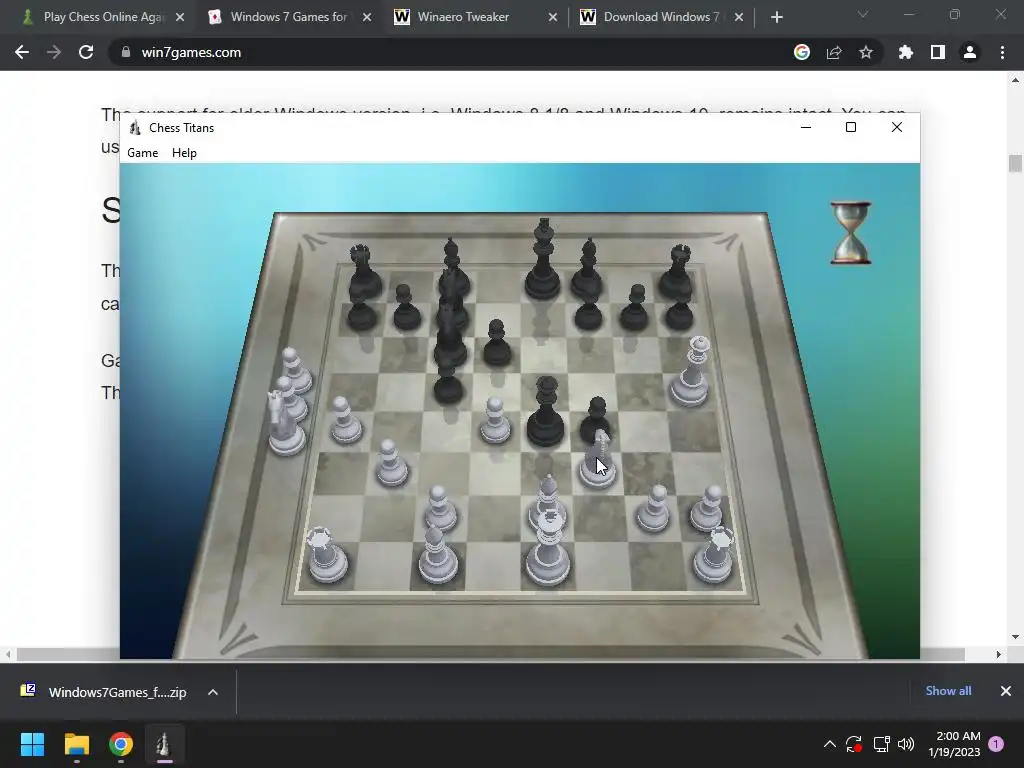This screenshot has height=768, width=1024.
Task: Maximize the Chess Titans window
Action: 851,127
